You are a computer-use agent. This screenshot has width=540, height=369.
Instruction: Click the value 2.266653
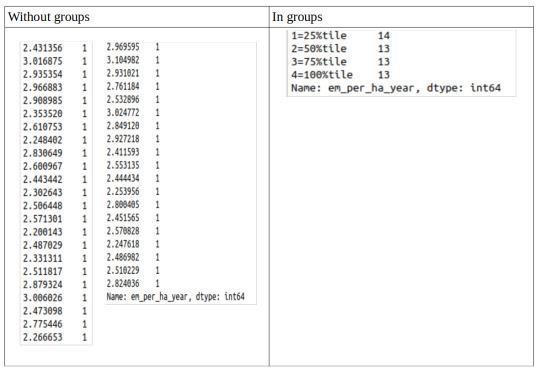[43, 337]
